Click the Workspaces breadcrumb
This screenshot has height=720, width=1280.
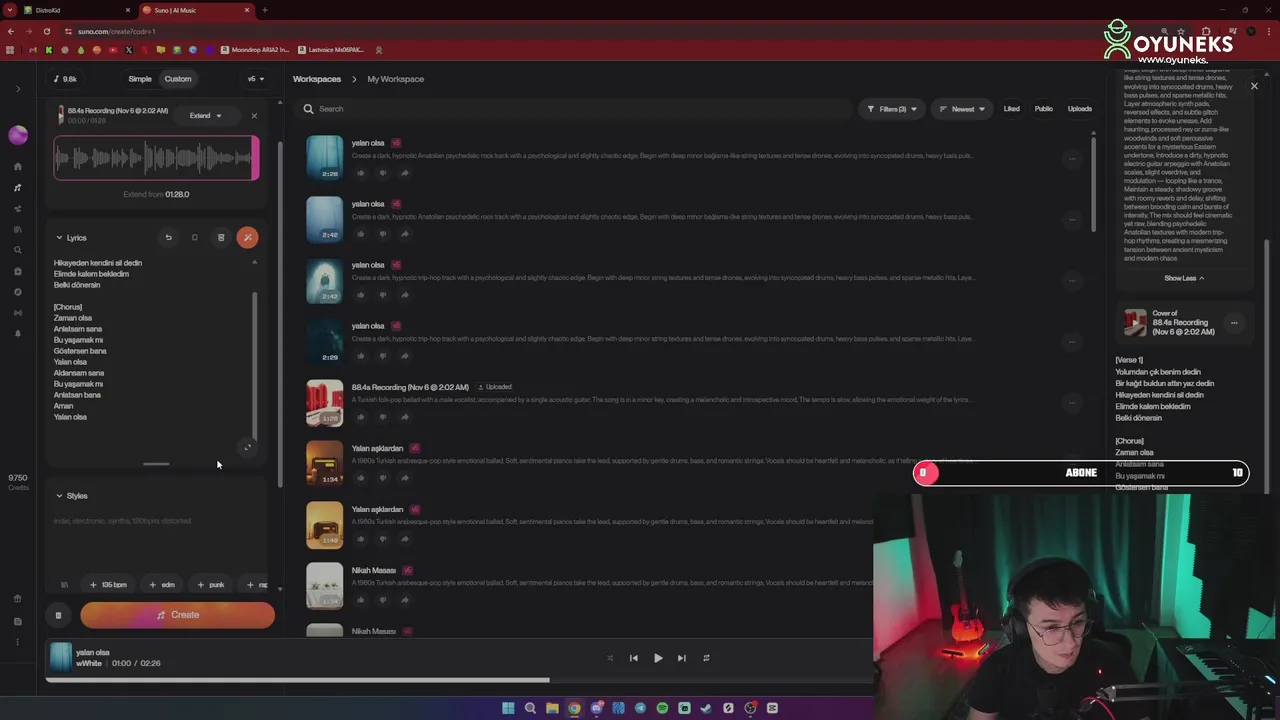click(317, 79)
